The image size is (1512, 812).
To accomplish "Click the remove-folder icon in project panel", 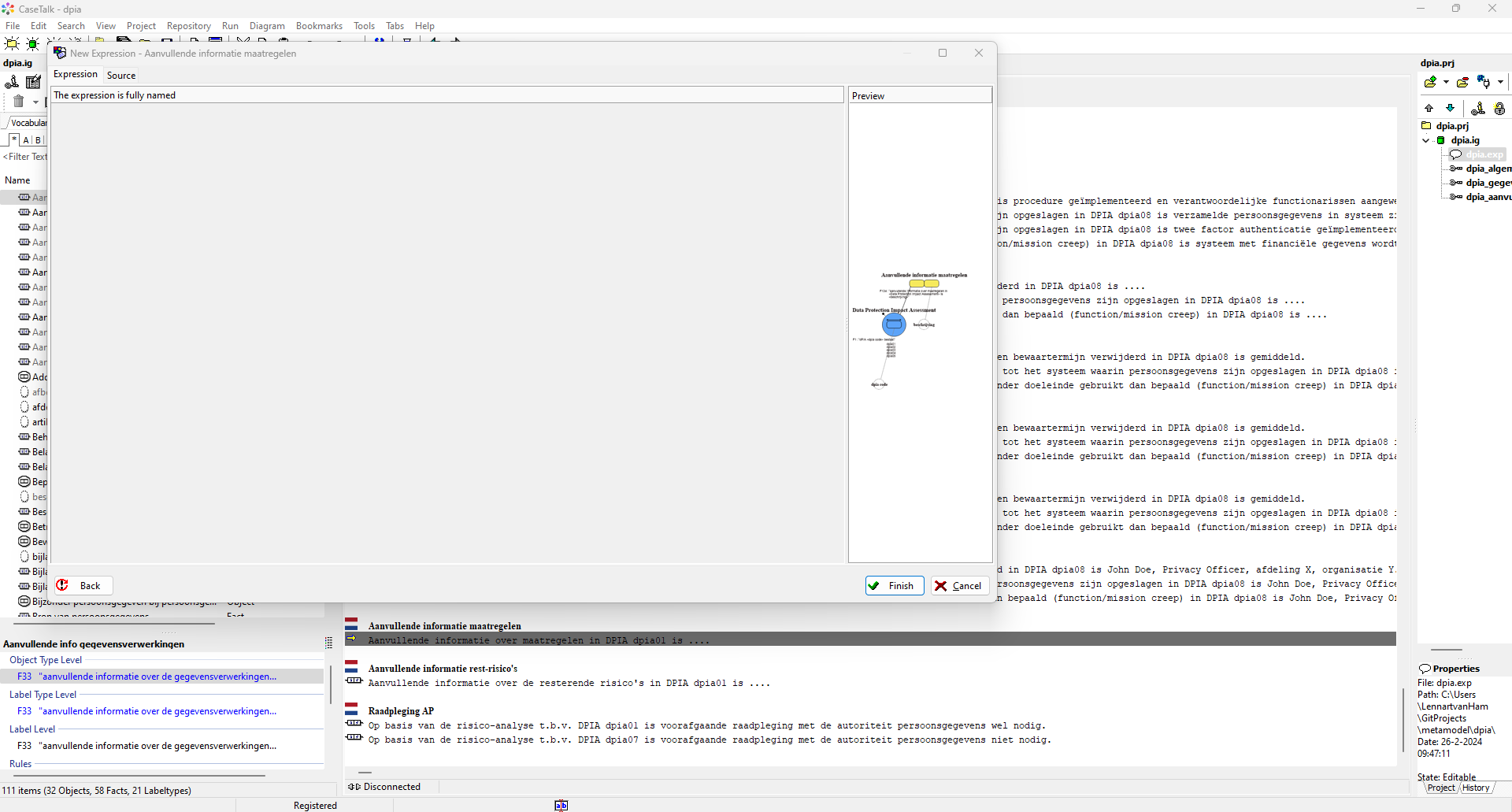I will pyautogui.click(x=1462, y=82).
